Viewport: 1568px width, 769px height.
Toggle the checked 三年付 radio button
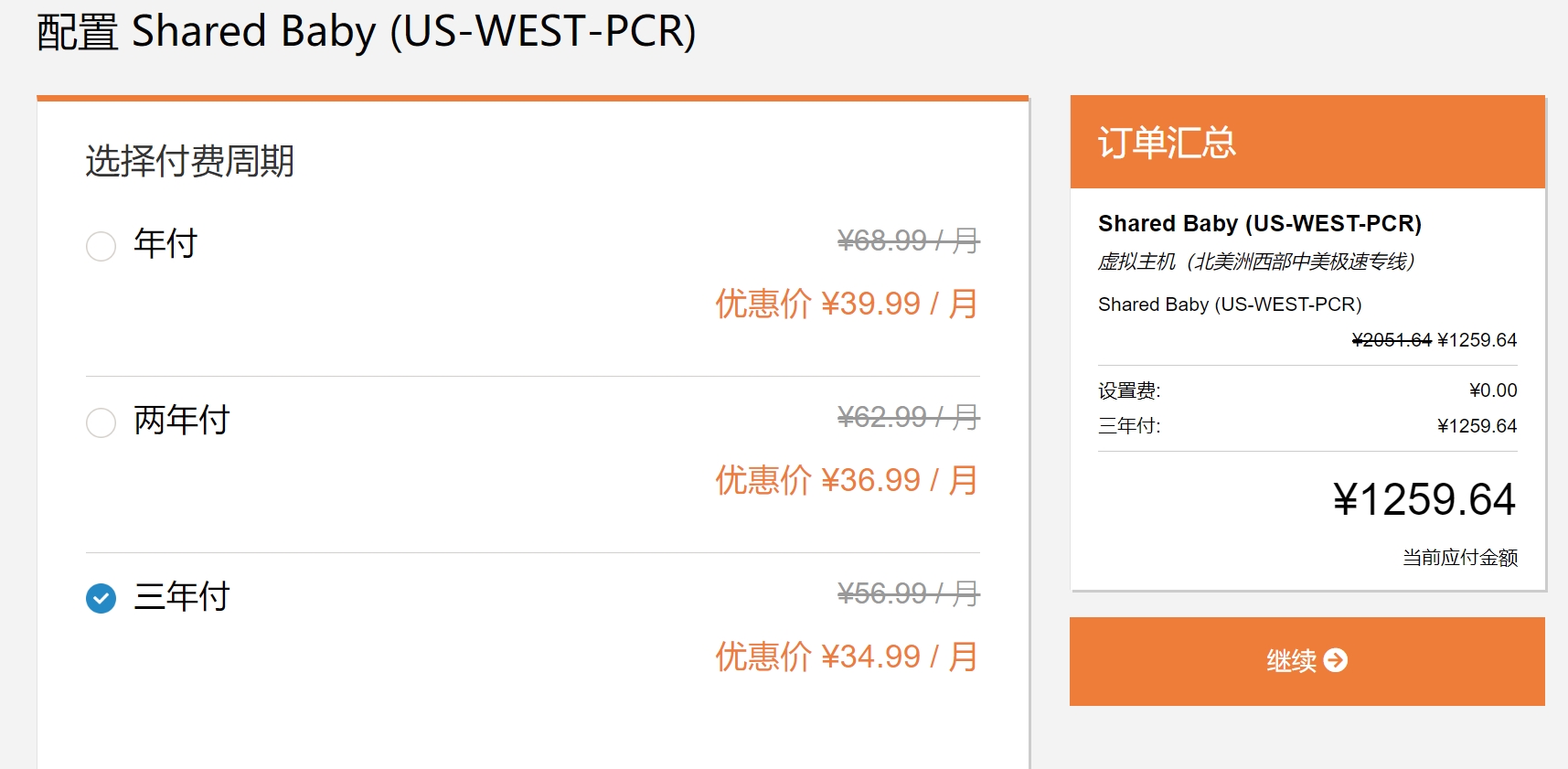pyautogui.click(x=101, y=599)
